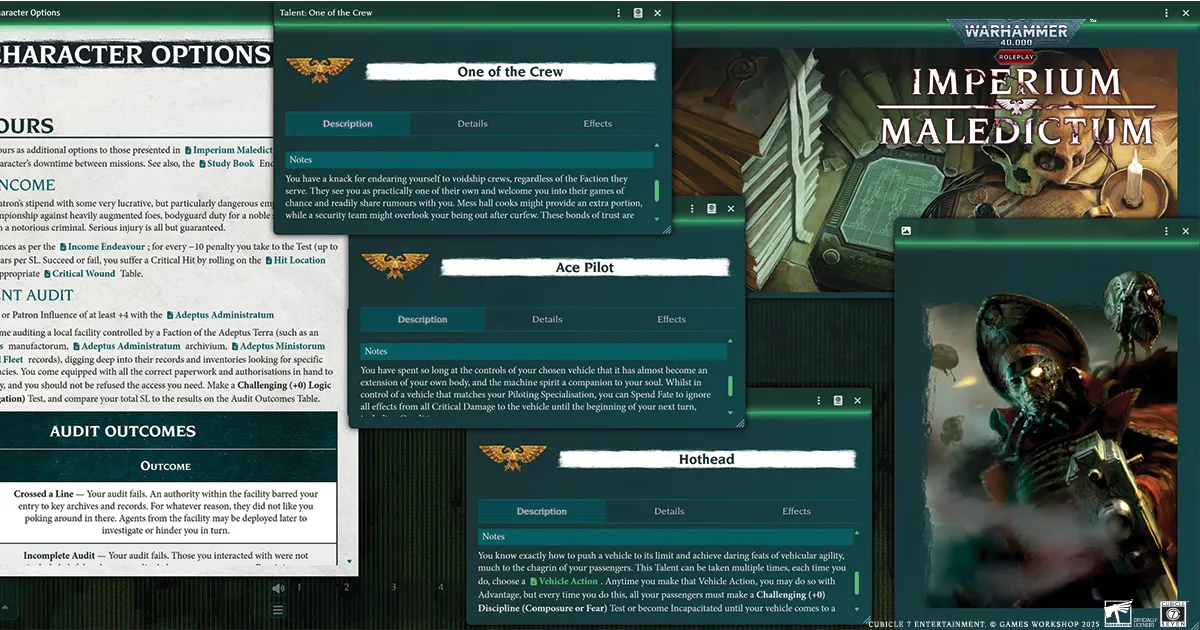Viewport: 1200px width, 630px height.
Task: Open the Study Book link
Action: [227, 163]
